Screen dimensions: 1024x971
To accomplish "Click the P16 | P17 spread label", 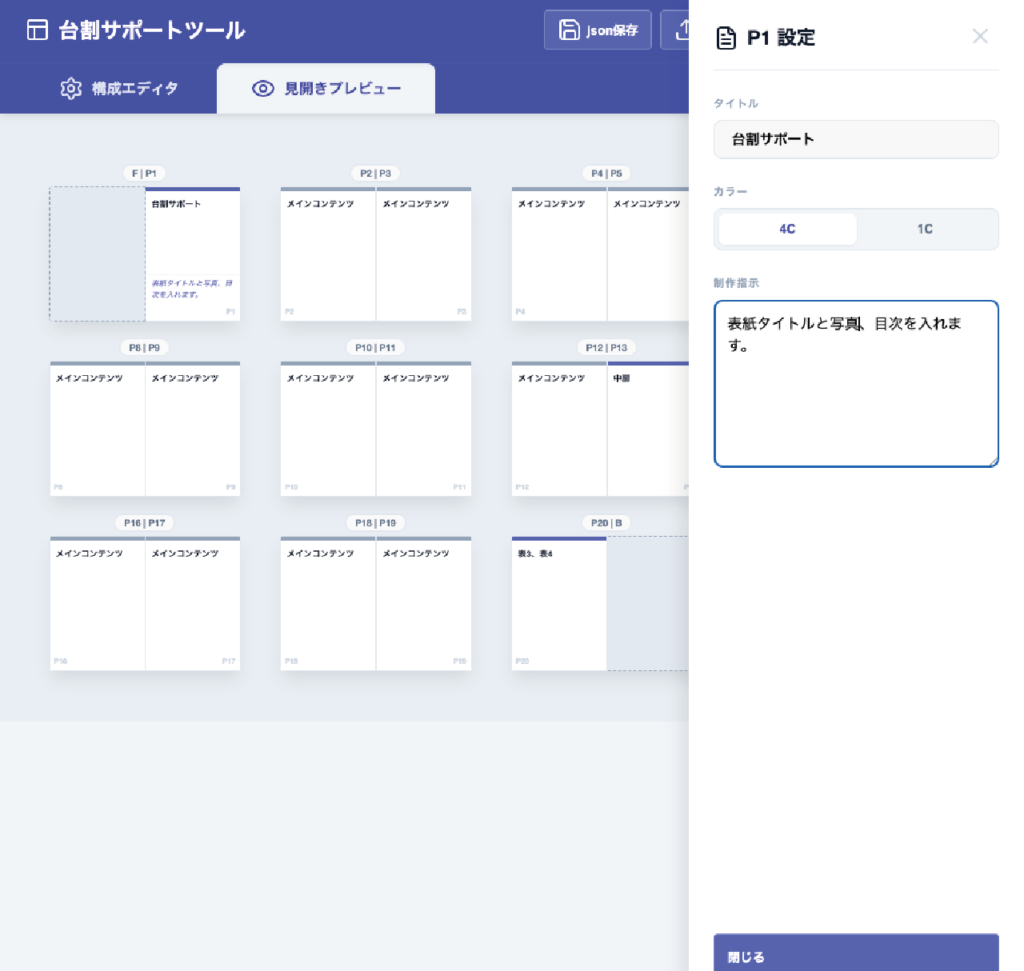I will [145, 523].
